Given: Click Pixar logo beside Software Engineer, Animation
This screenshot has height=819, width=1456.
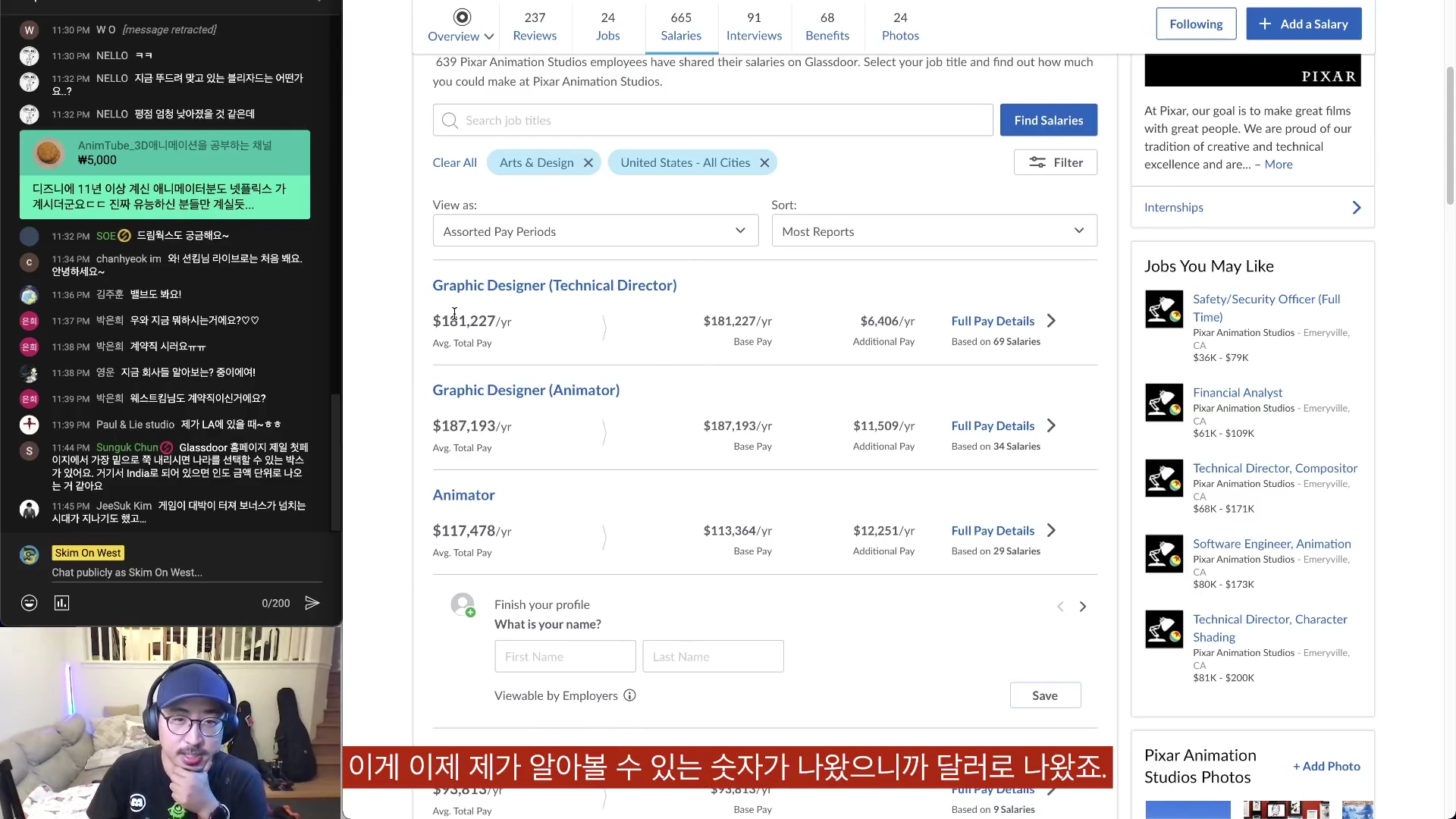Looking at the screenshot, I should pyautogui.click(x=1164, y=554).
